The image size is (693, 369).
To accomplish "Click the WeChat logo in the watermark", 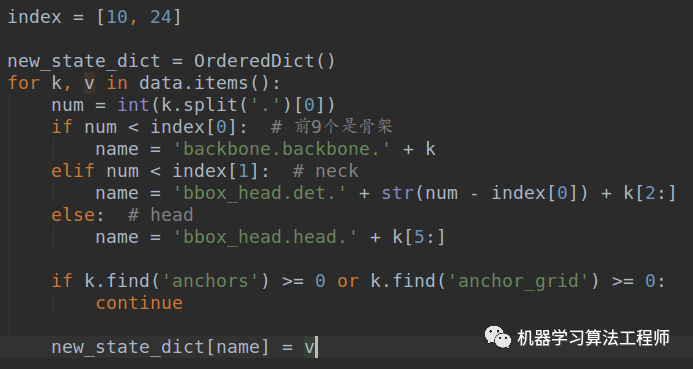I will pos(498,337).
